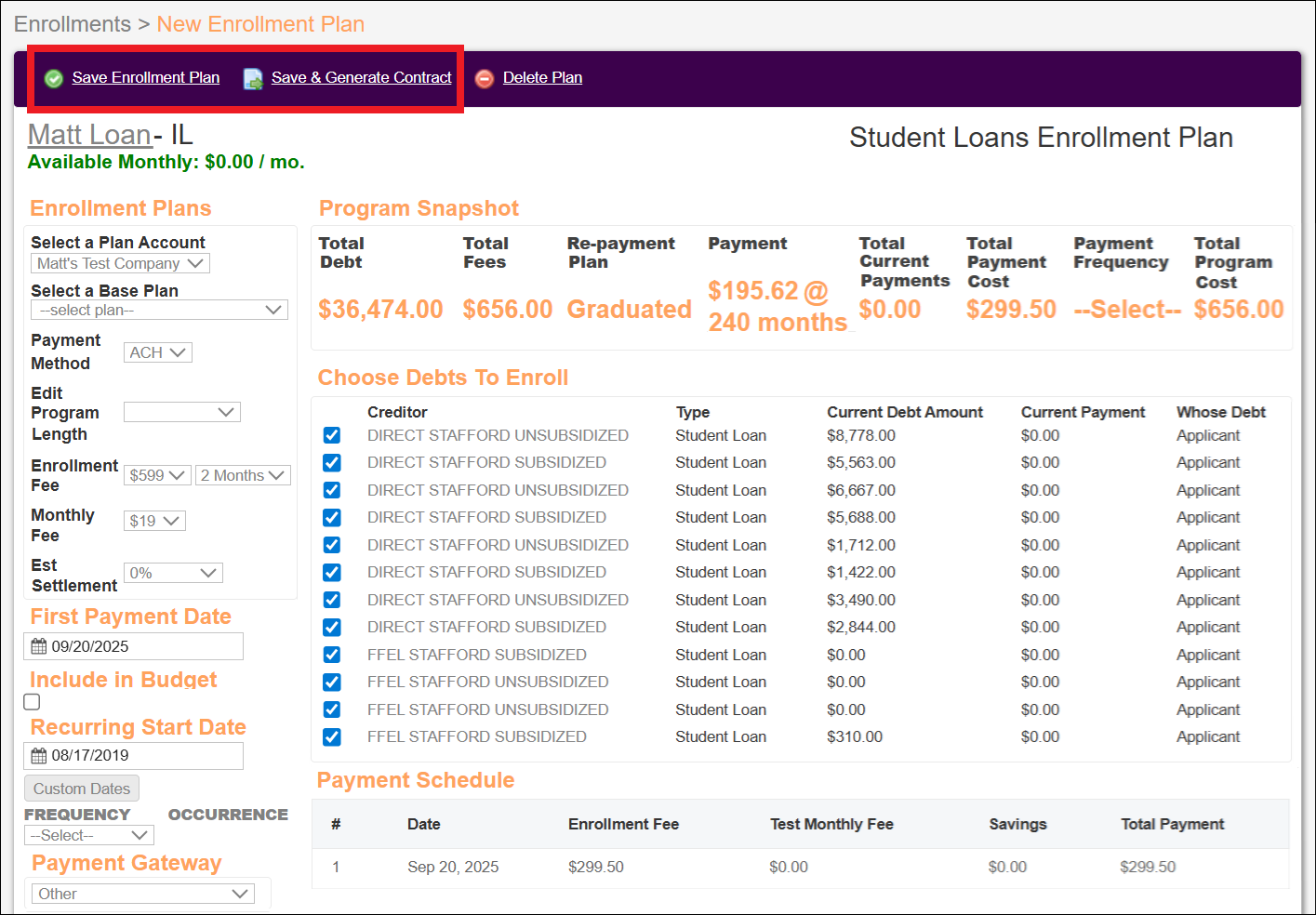The width and height of the screenshot is (1316, 915).
Task: Click the $299.50 Enrollment Fee schedule cell
Action: pyautogui.click(x=596, y=867)
